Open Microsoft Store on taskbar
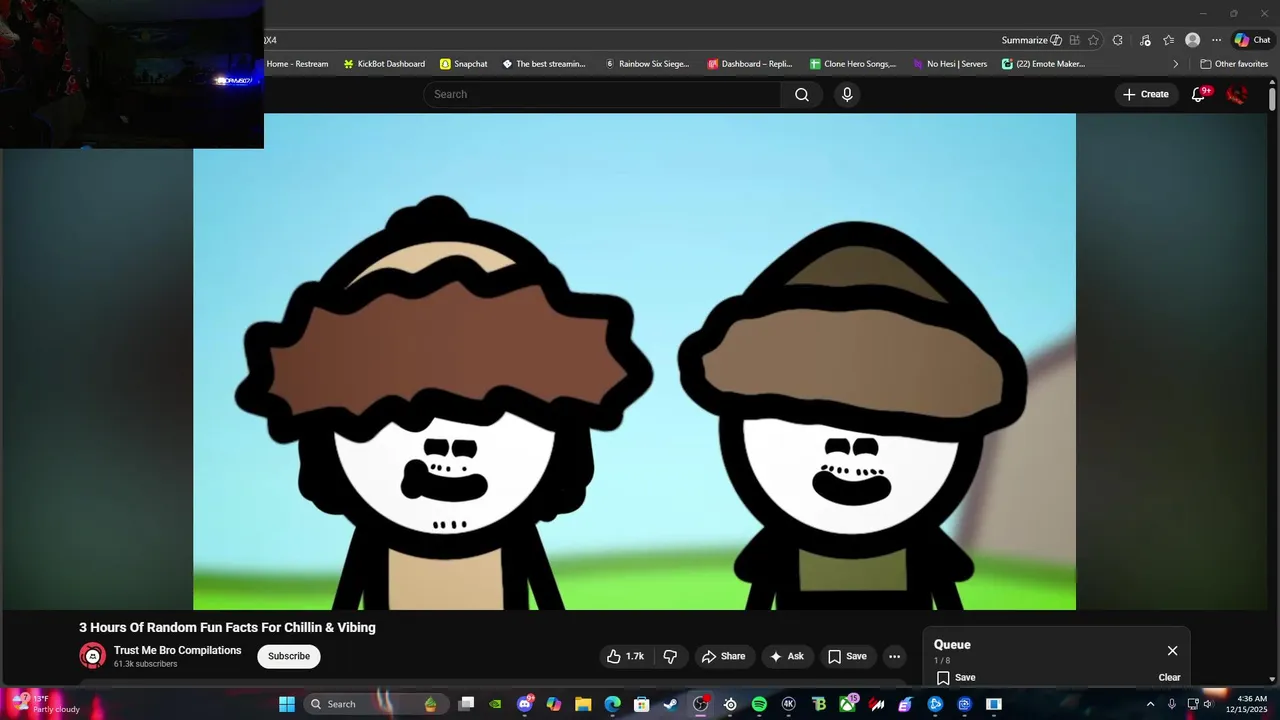The width and height of the screenshot is (1280, 720). (x=642, y=704)
